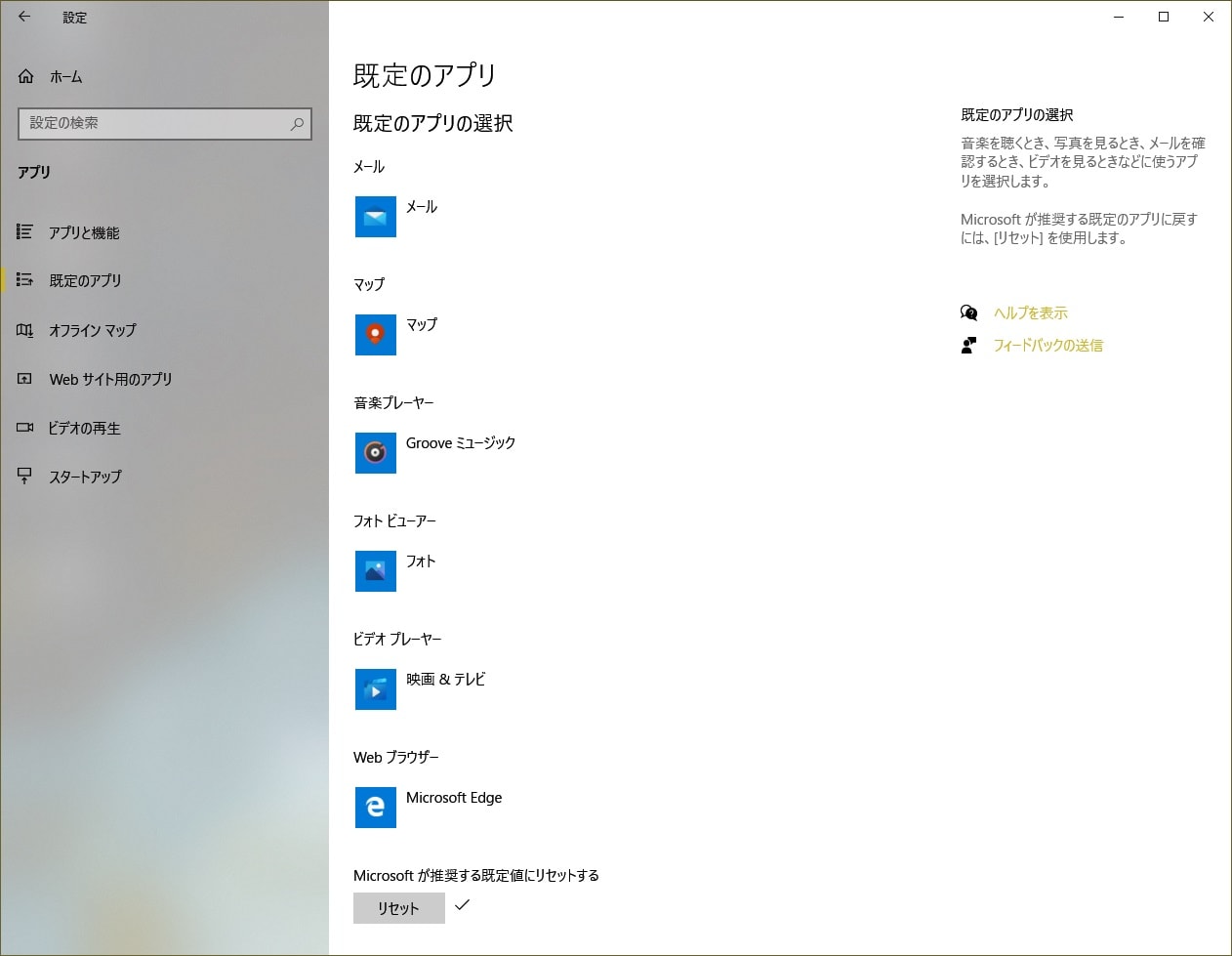The height and width of the screenshot is (956, 1232).
Task: Choose default mail app labeled メール
Action: [x=421, y=207]
